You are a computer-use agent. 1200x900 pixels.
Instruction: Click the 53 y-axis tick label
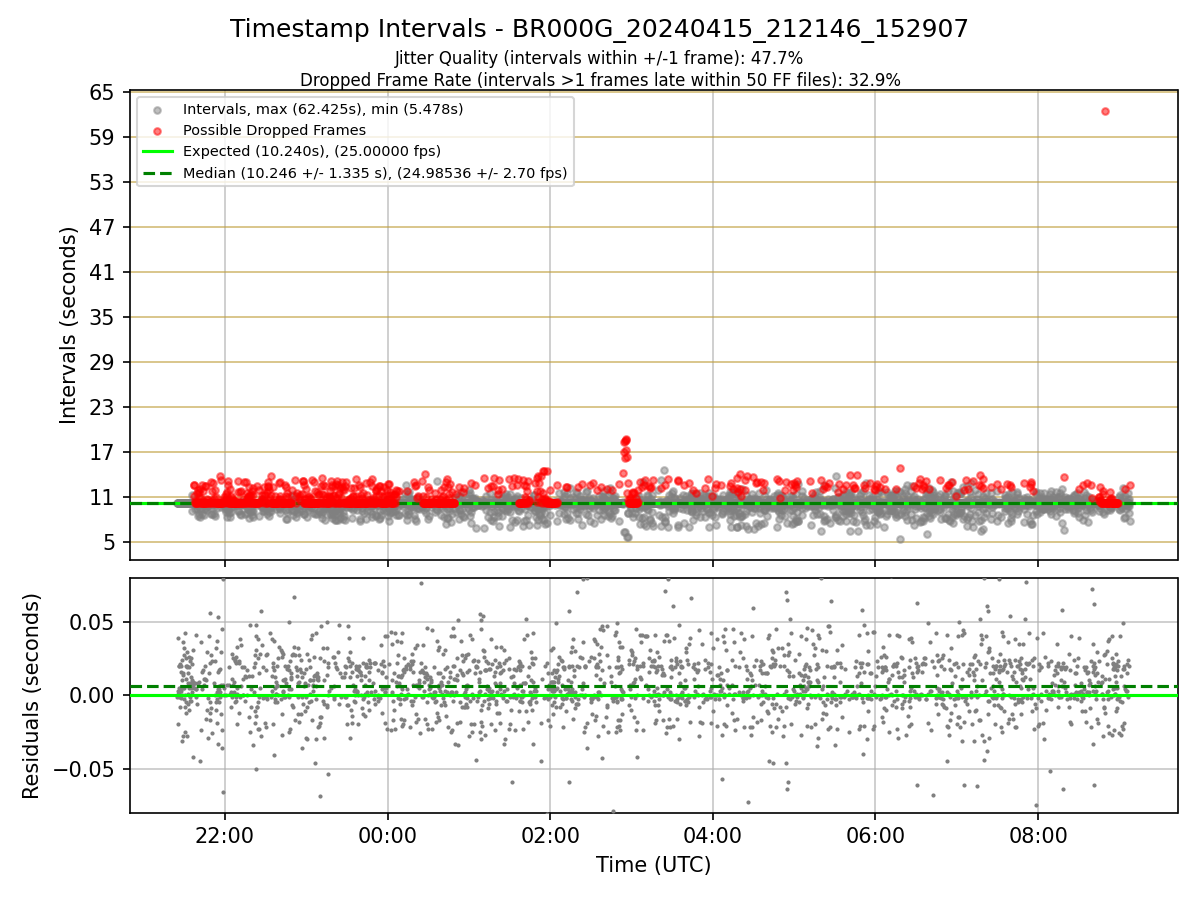[103, 182]
